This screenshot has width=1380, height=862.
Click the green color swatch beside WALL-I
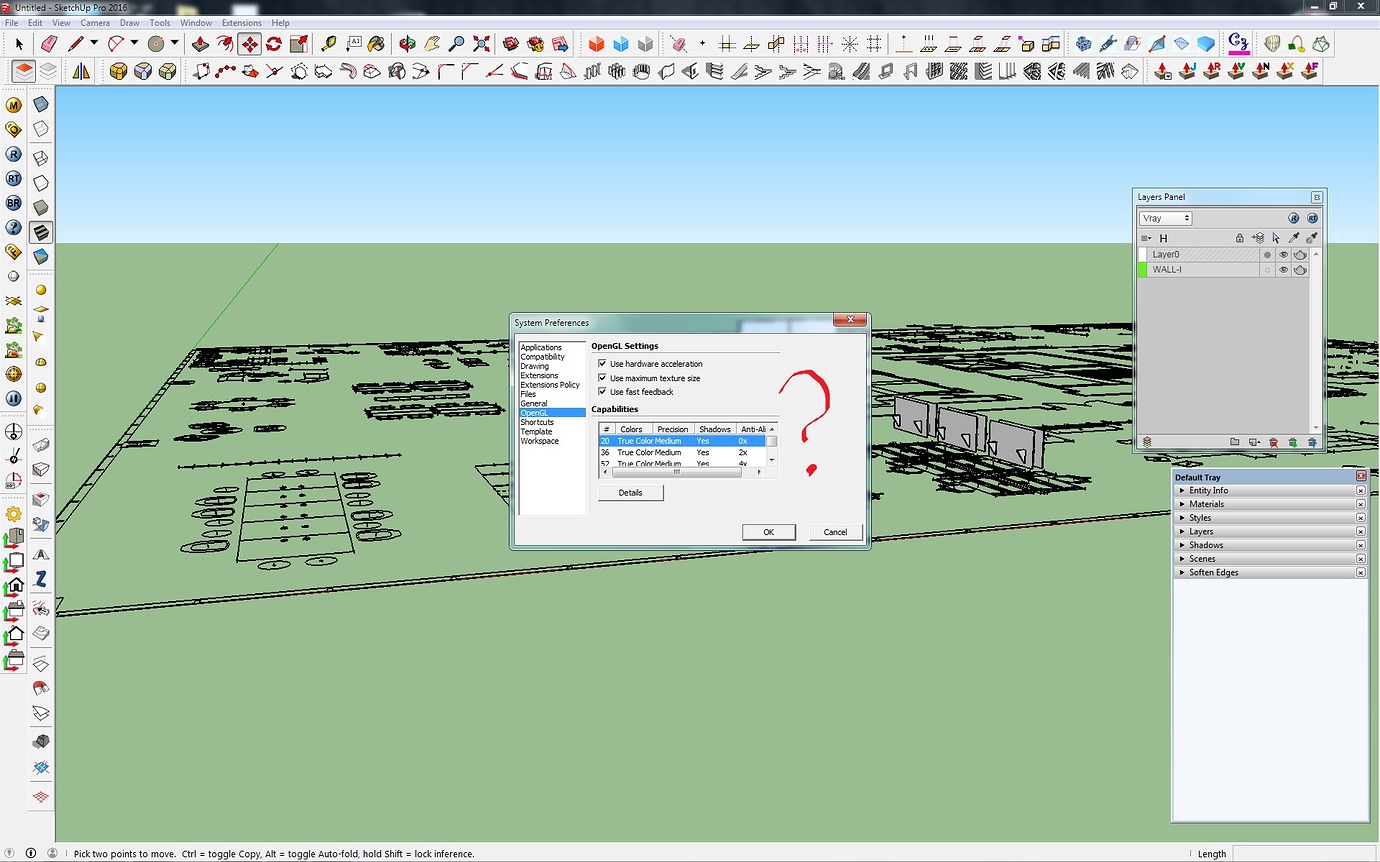pyautogui.click(x=1142, y=269)
